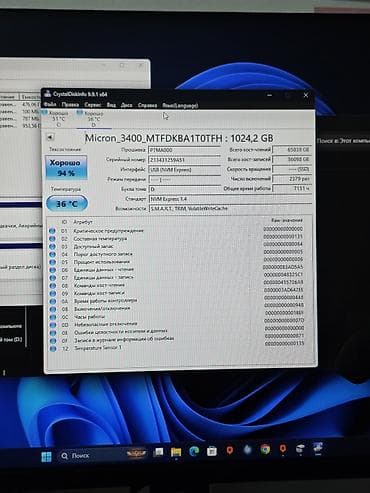Click total host reads value field
This screenshot has height=493, width=370.
click(292, 150)
